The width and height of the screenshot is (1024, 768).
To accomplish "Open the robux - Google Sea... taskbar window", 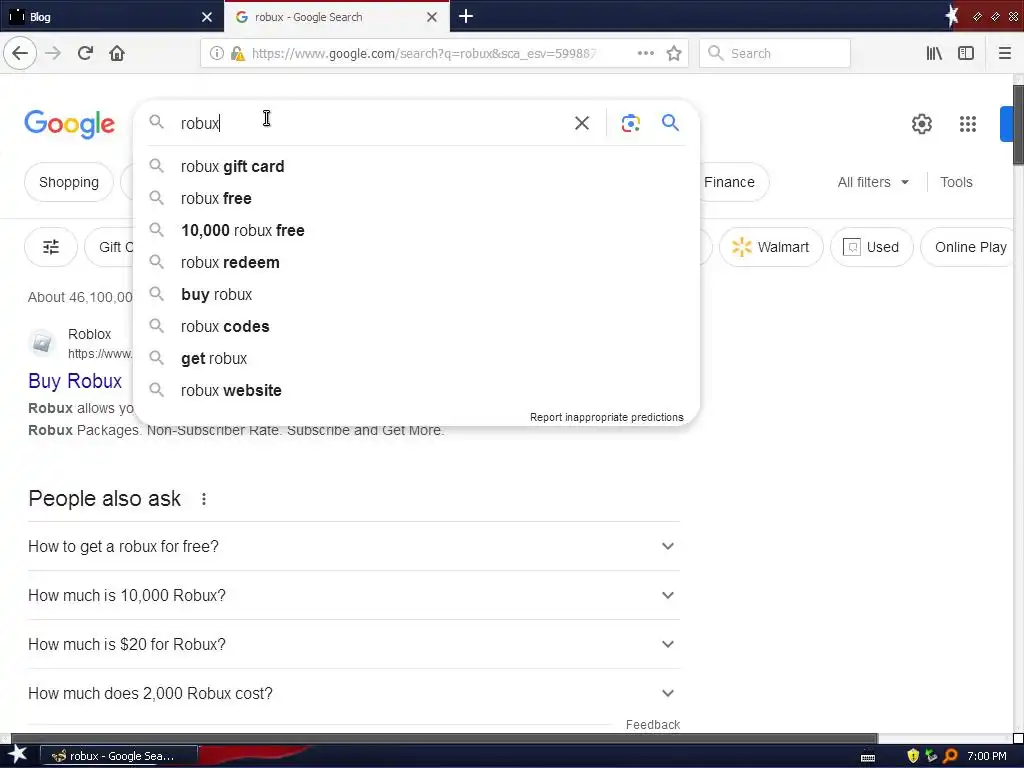I will [119, 756].
